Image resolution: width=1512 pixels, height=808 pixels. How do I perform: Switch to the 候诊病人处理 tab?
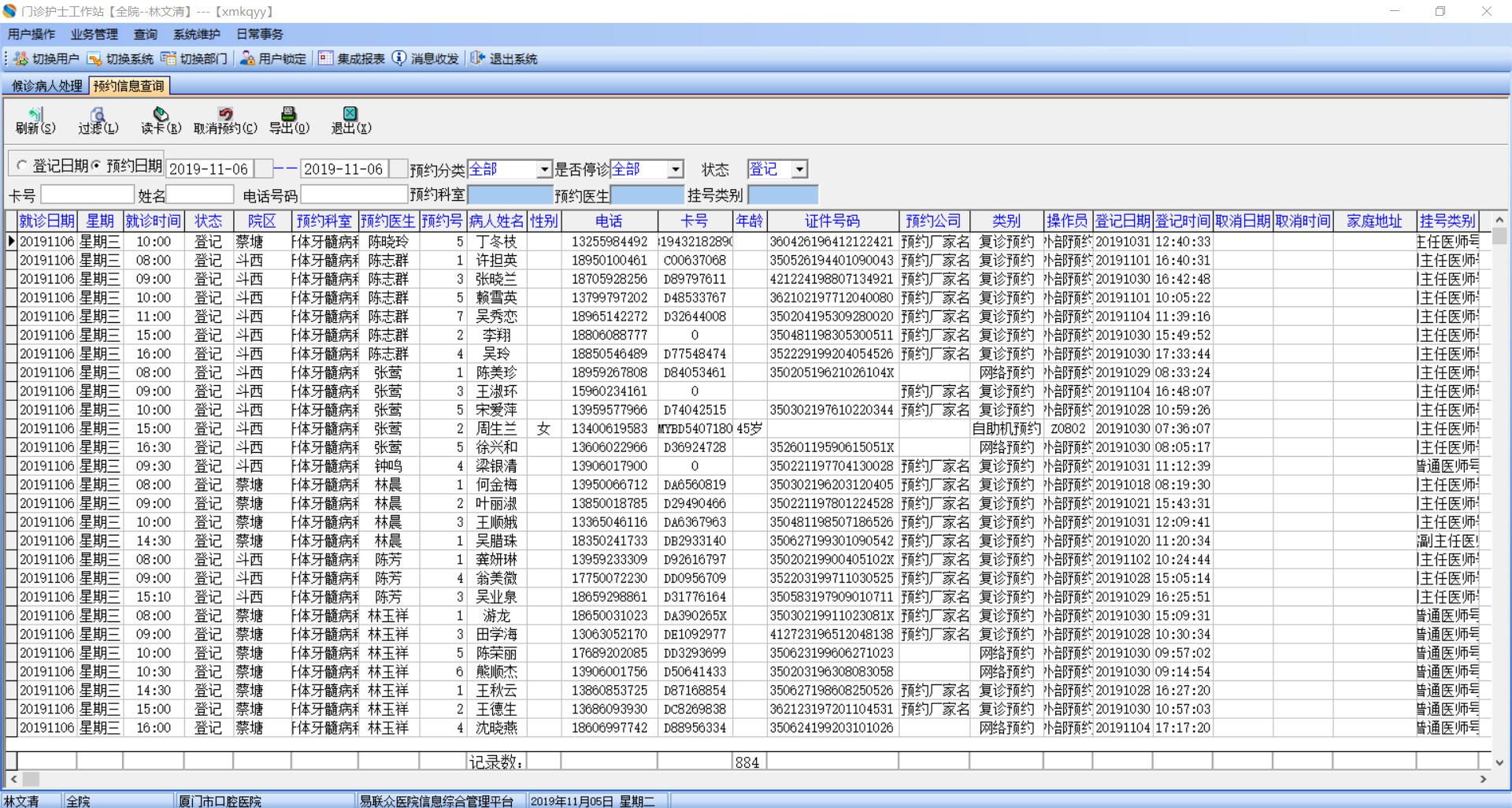click(x=46, y=86)
